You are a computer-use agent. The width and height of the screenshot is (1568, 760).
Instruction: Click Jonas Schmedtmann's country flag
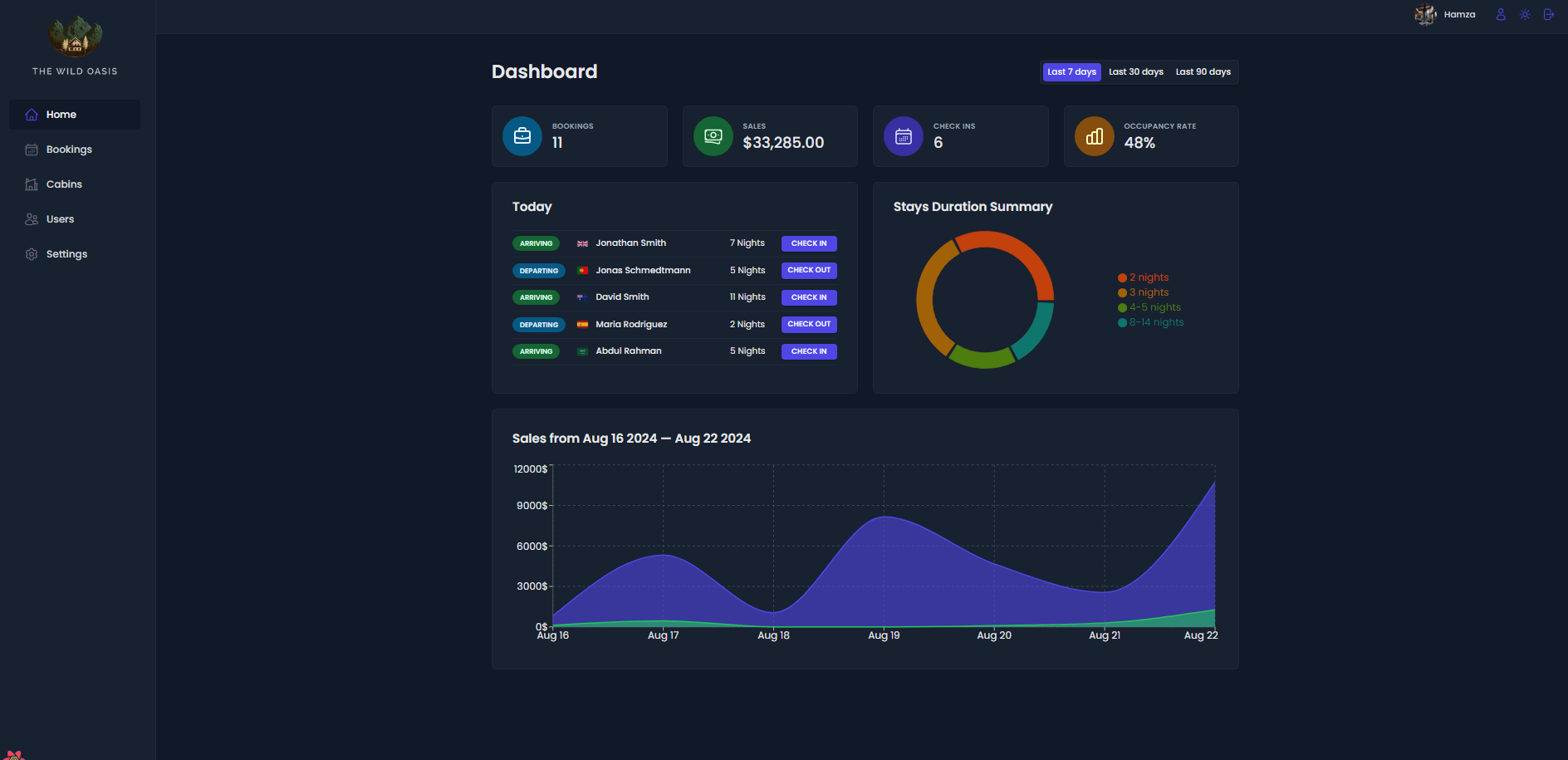(582, 271)
